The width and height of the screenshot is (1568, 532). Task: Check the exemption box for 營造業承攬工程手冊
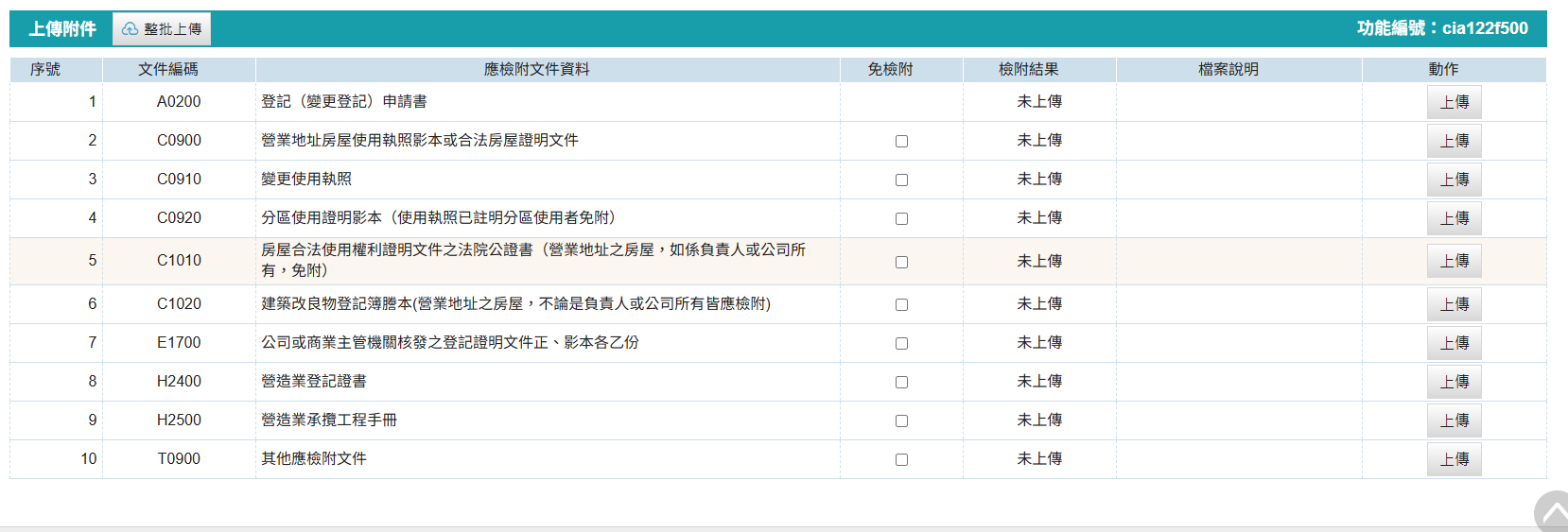[x=901, y=420]
